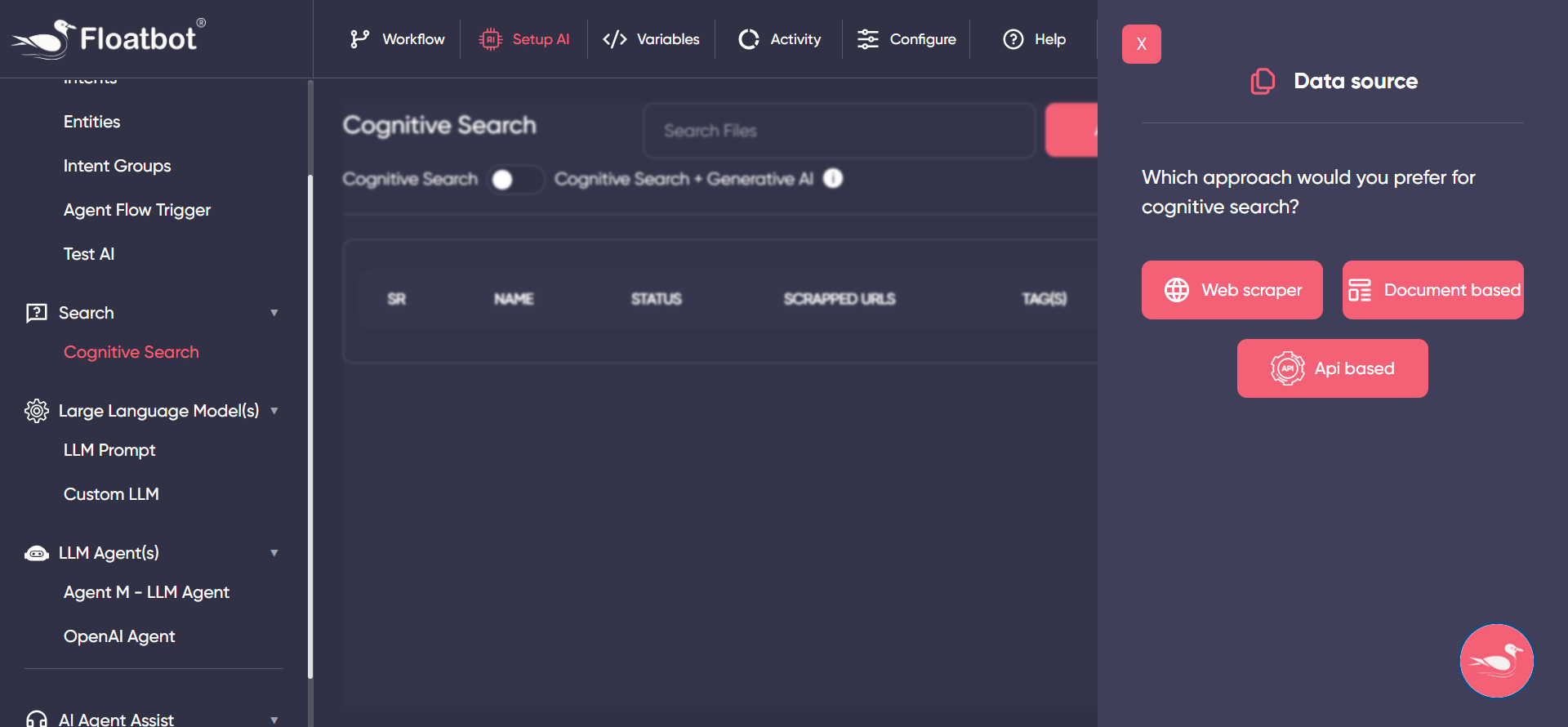Open the Setup AI menu
Screen dimensions: 1568x727
[524, 39]
